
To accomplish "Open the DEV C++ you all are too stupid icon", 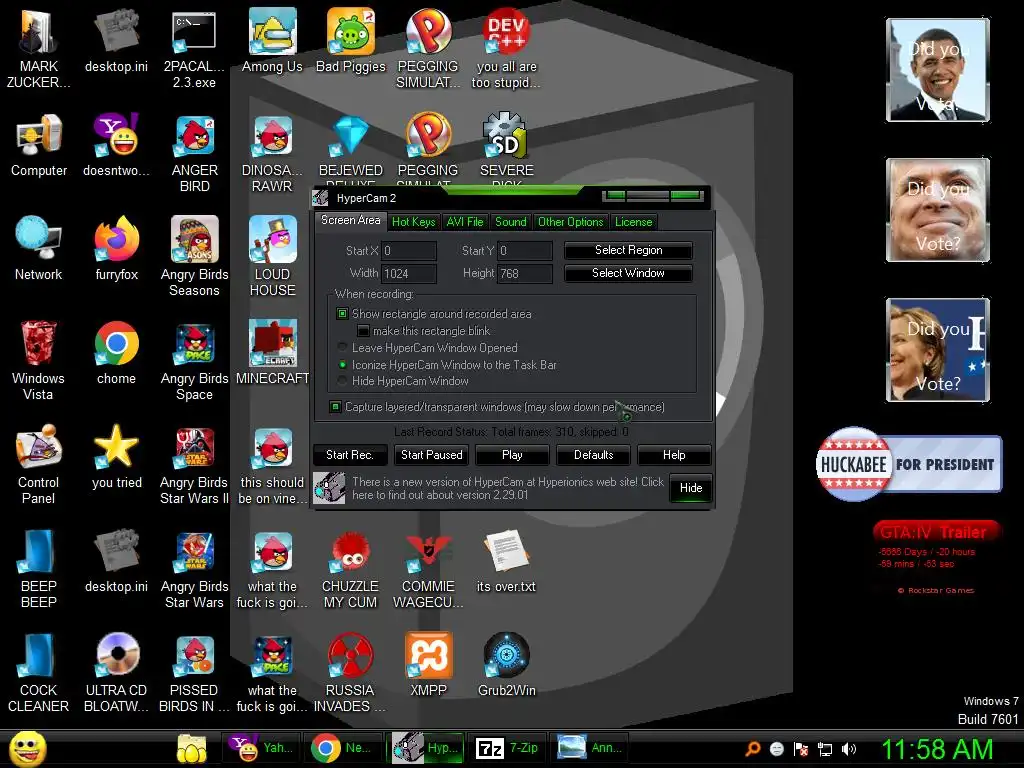I will coord(507,48).
